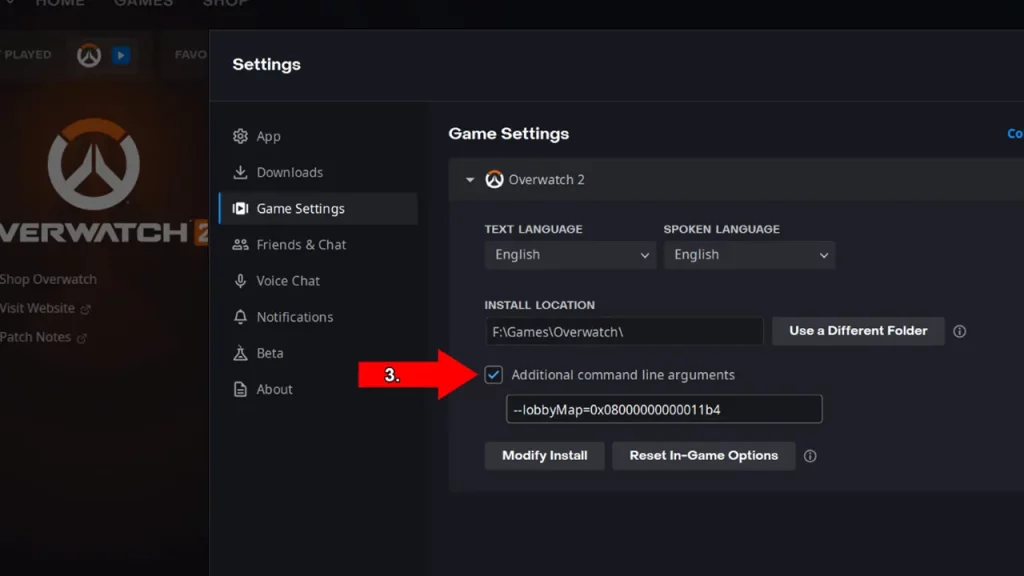Click the info icon beside Use a Different Folder
Image resolution: width=1024 pixels, height=576 pixels.
(960, 331)
